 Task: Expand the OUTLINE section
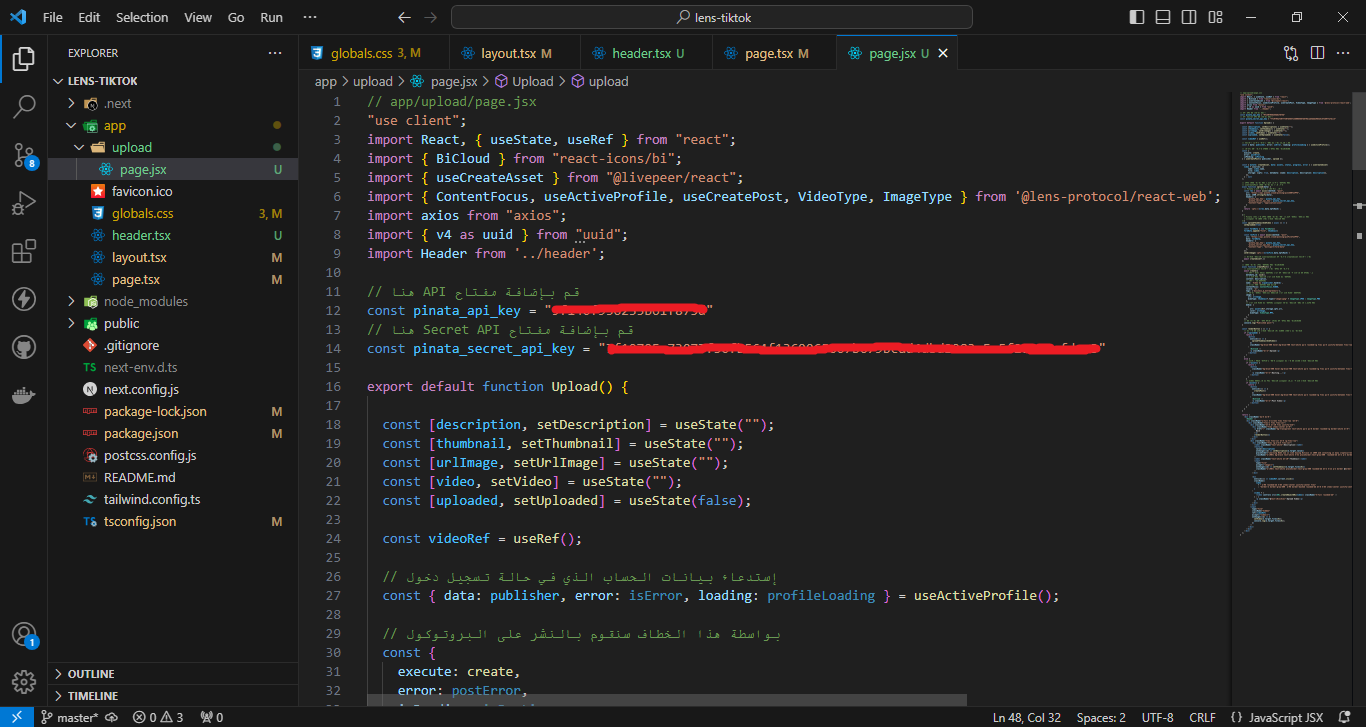[x=91, y=674]
